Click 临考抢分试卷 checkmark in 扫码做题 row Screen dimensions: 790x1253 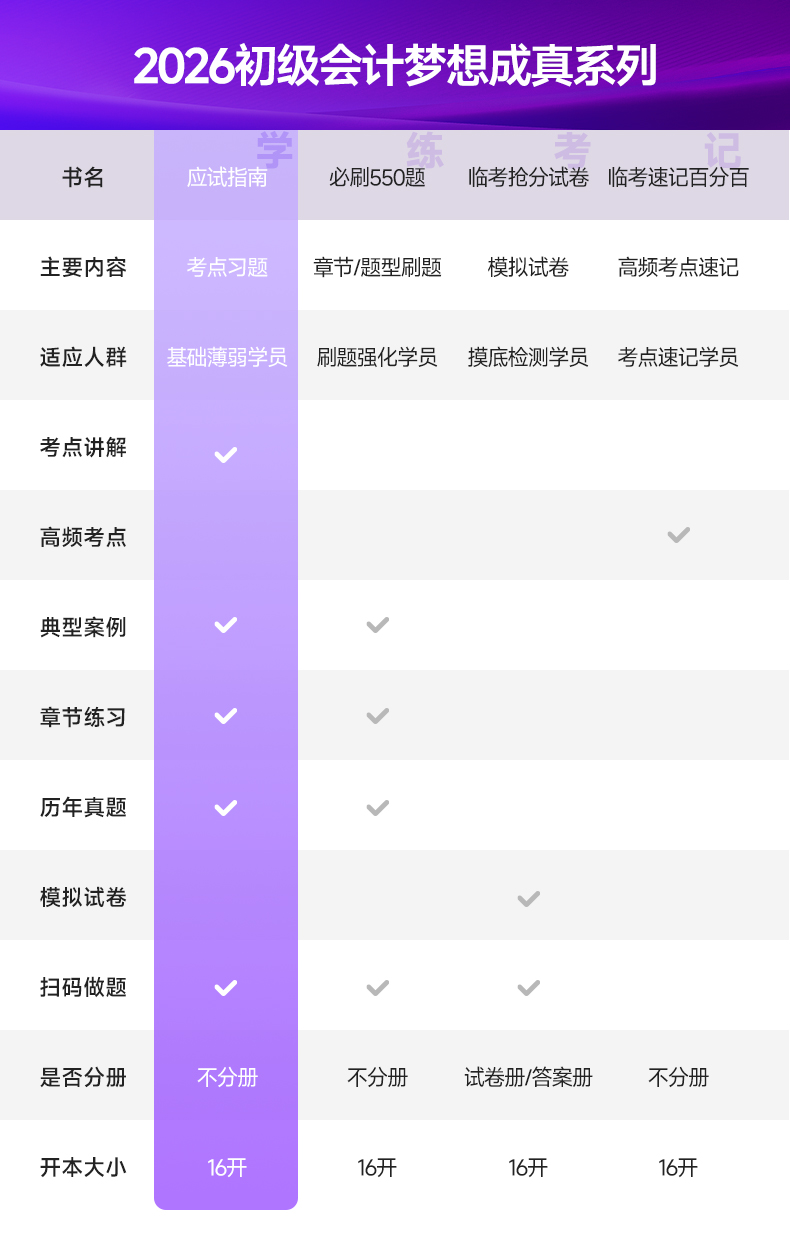(x=528, y=988)
